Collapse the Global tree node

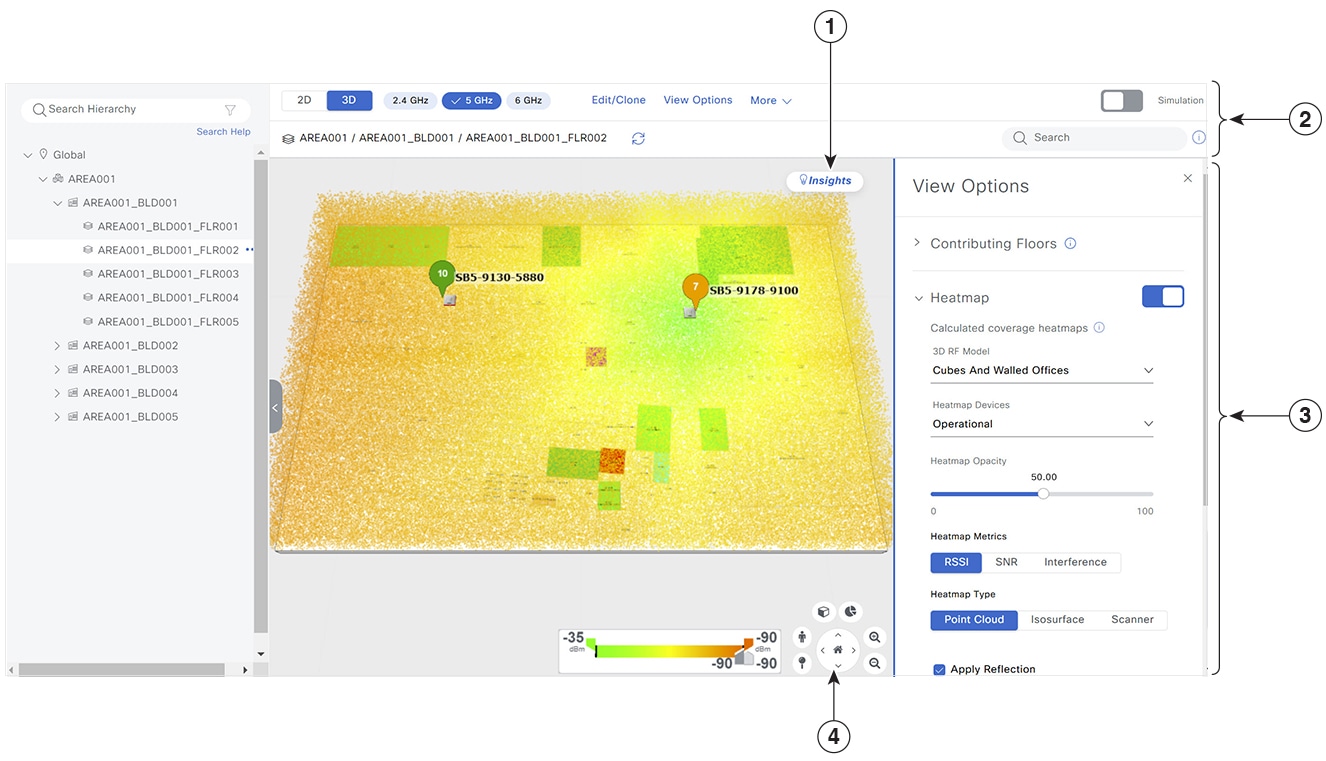[28, 155]
